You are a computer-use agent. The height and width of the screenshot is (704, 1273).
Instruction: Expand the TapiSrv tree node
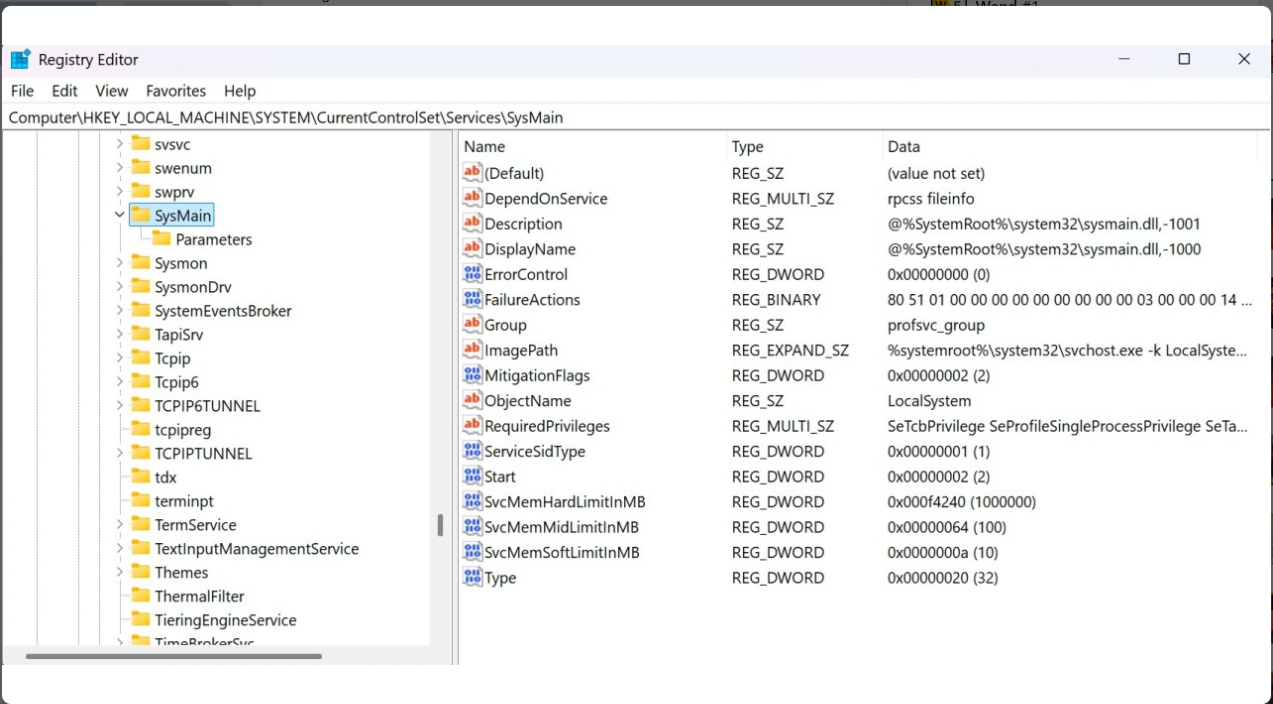(x=119, y=334)
